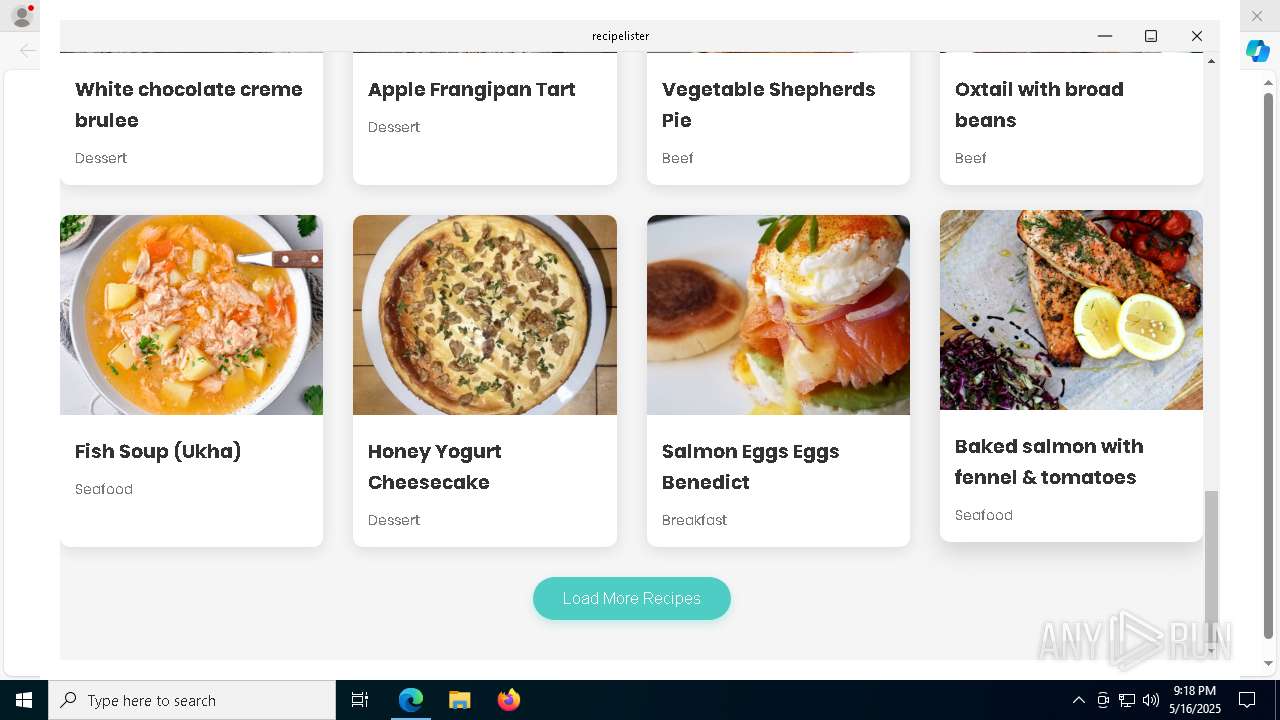This screenshot has width=1280, height=720.
Task: Show hidden system tray icons
Action: (x=1078, y=700)
